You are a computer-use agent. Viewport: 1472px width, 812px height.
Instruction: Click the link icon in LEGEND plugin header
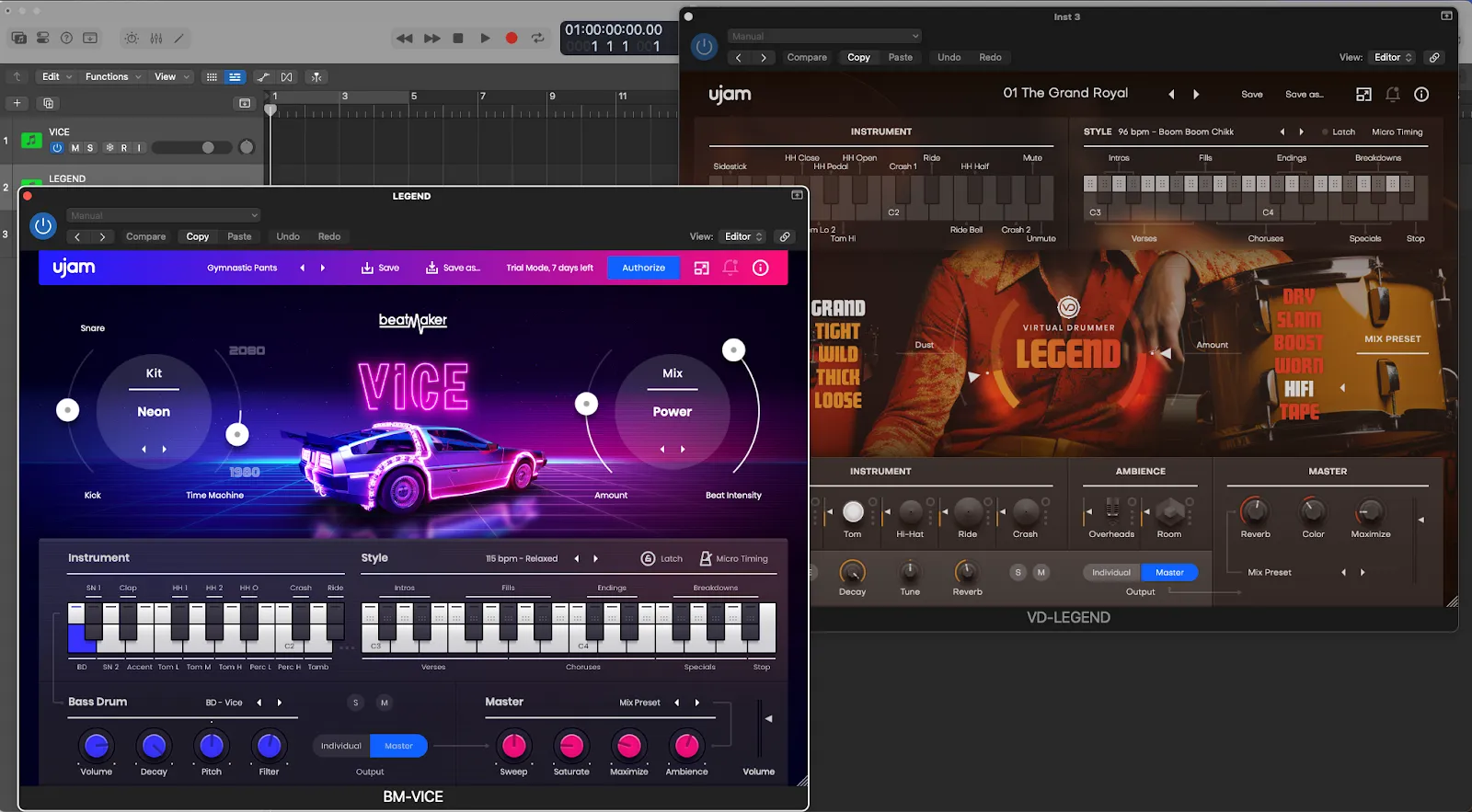pos(785,236)
